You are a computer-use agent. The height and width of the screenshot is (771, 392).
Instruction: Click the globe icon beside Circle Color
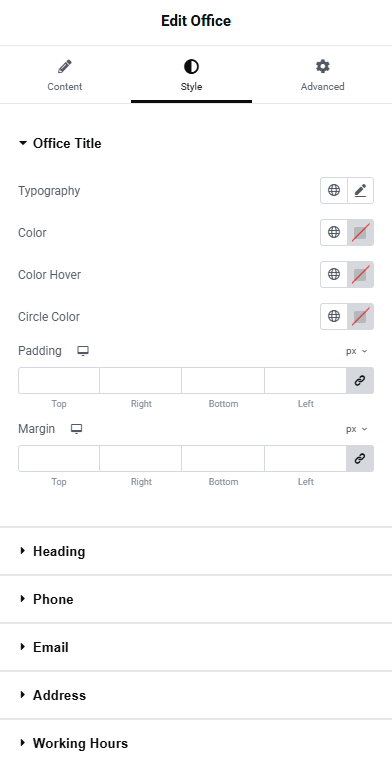click(334, 316)
